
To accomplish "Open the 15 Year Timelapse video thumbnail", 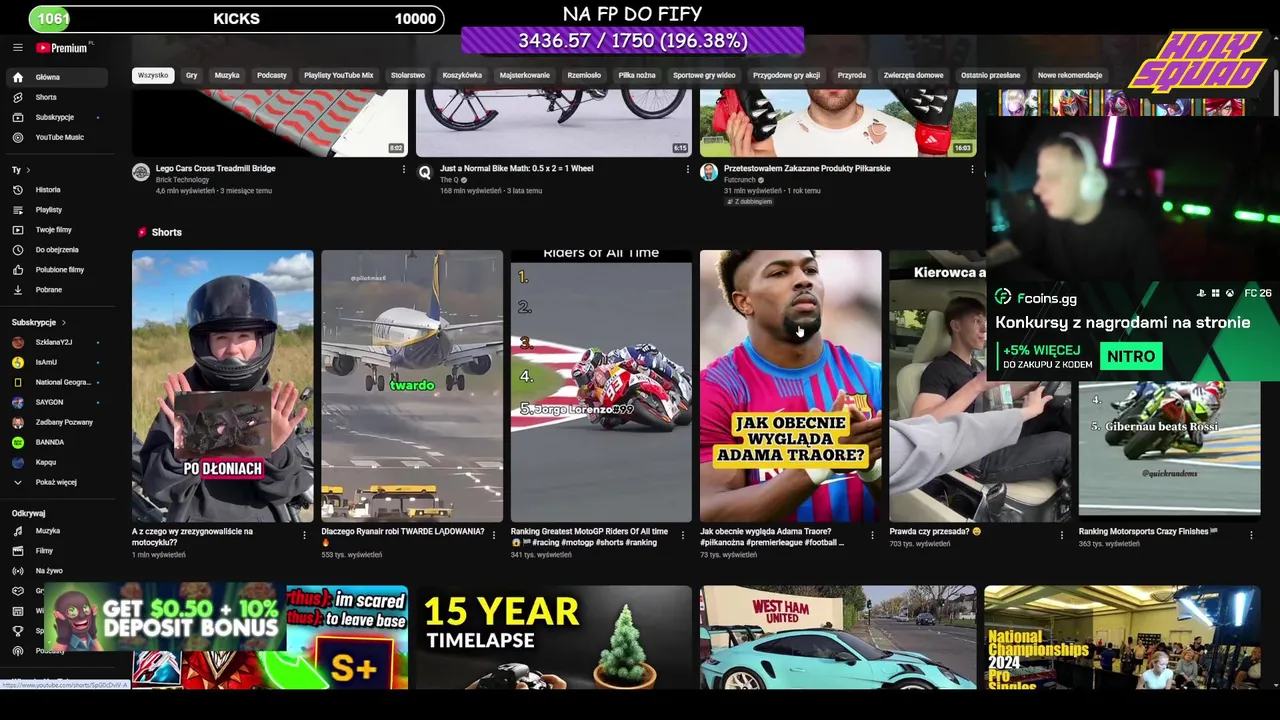I will click(x=554, y=637).
